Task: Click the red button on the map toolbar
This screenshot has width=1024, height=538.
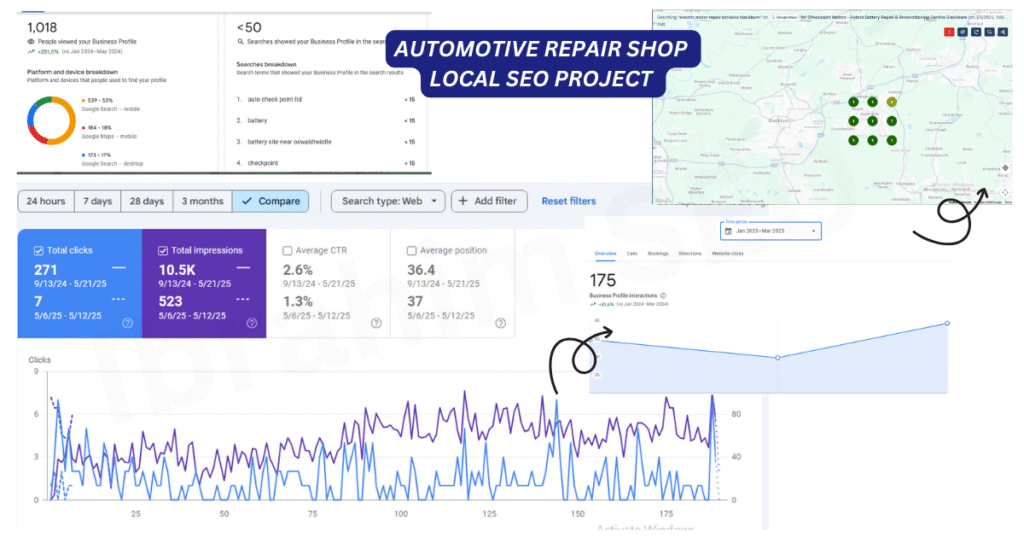Action: click(948, 32)
